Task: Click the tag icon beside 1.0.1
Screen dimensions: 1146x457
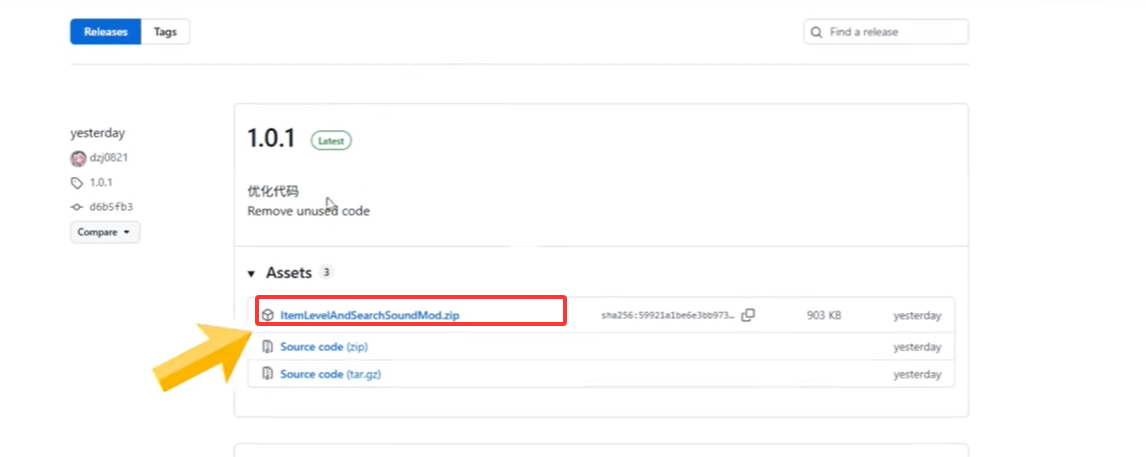Action: click(77, 183)
